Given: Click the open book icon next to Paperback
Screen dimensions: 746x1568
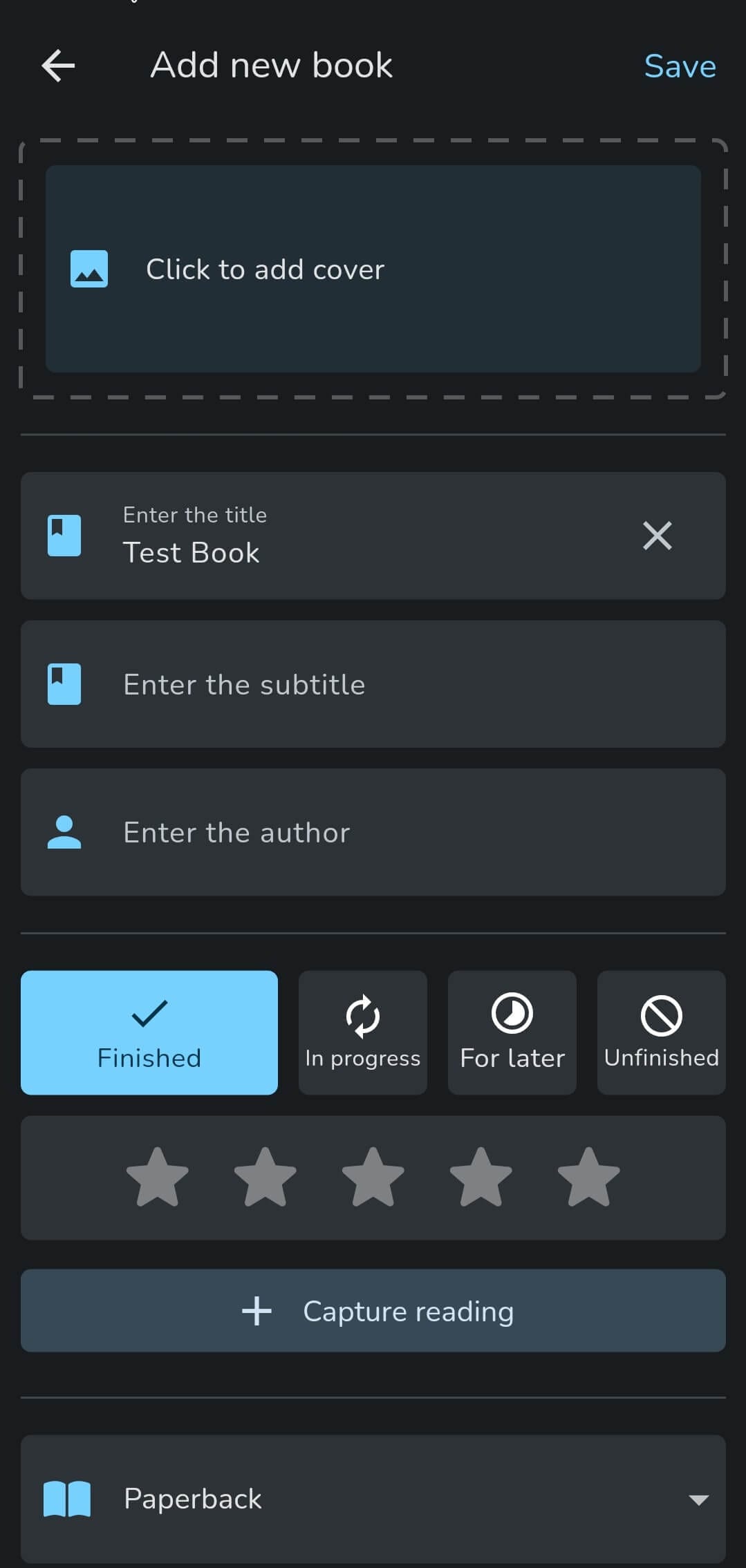Looking at the screenshot, I should point(67,1499).
